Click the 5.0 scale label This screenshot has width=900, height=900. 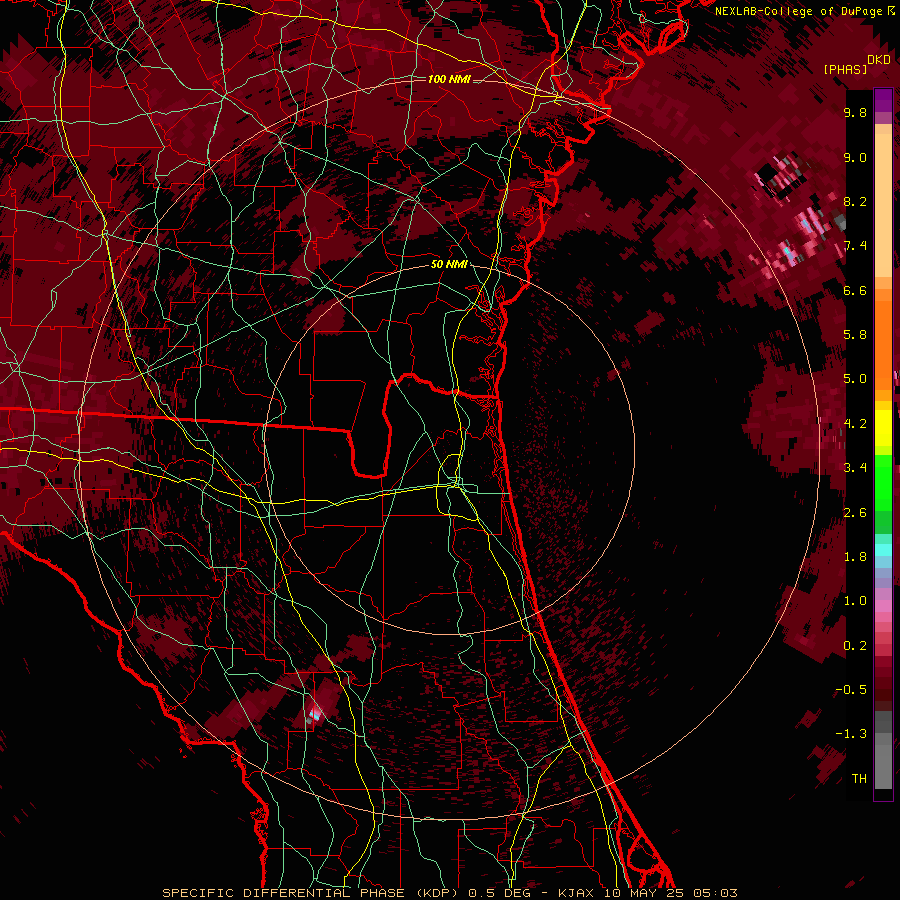point(855,379)
